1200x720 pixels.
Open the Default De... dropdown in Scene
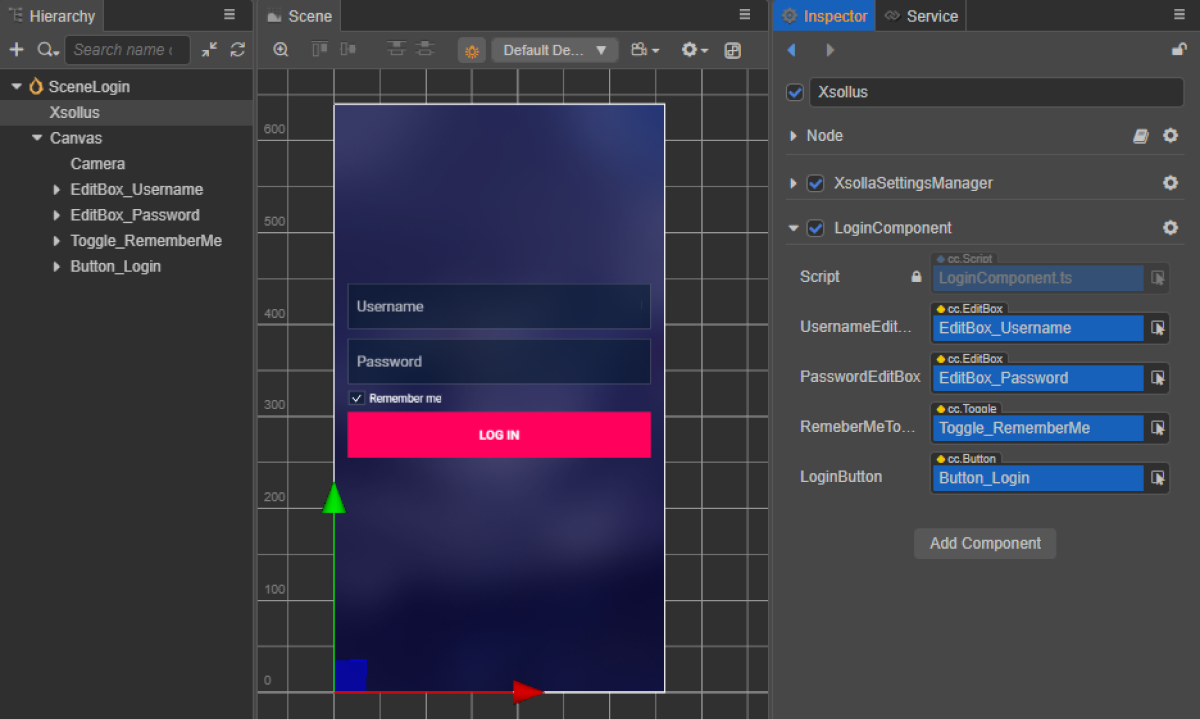coord(555,50)
